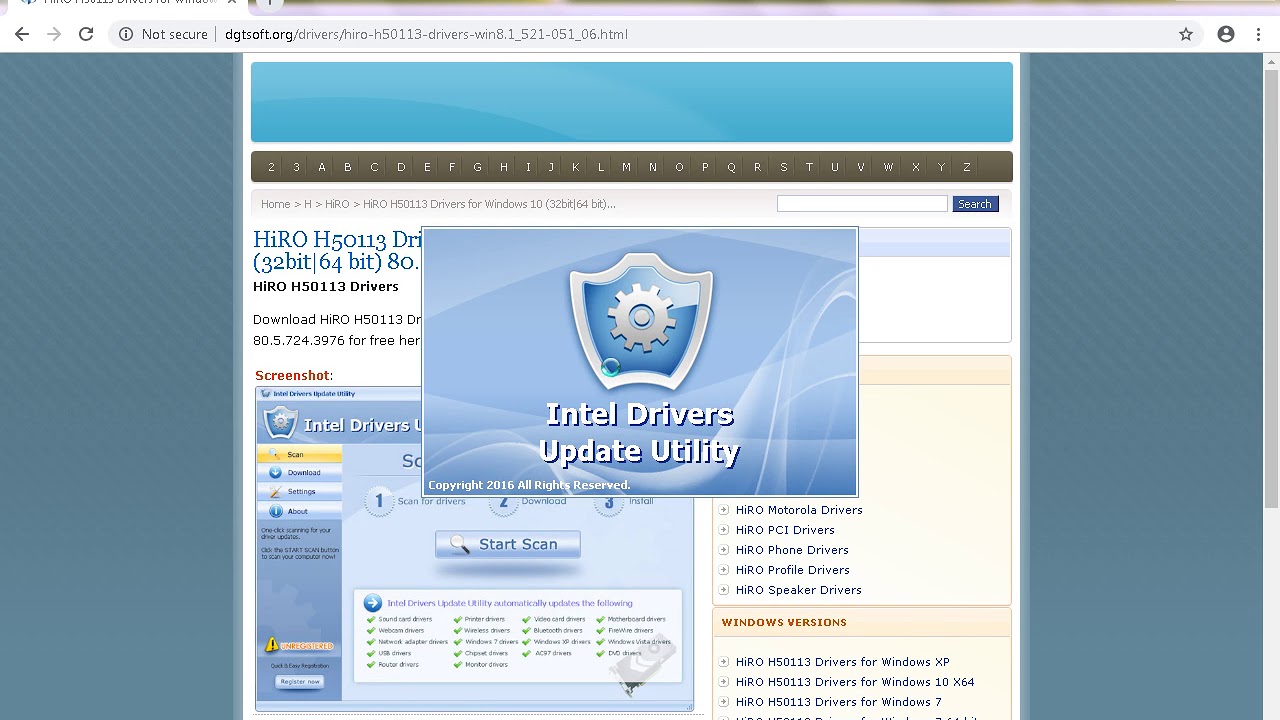Click bullet icon beside HiRO Motorola Drivers
Viewport: 1280px width, 720px height.
724,510
